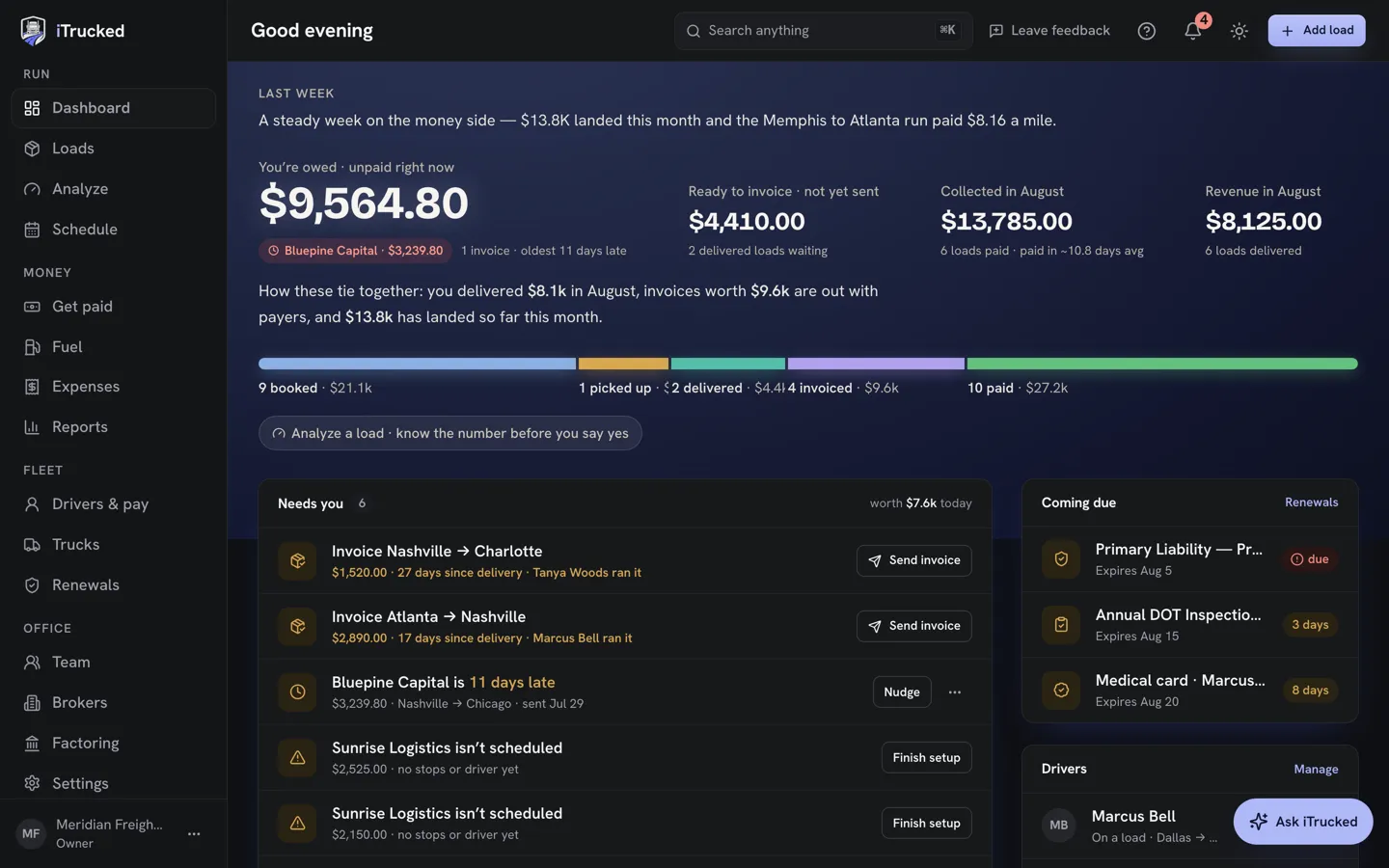Click the iTrucked shield logo
The width and height of the screenshot is (1389, 868).
click(33, 31)
